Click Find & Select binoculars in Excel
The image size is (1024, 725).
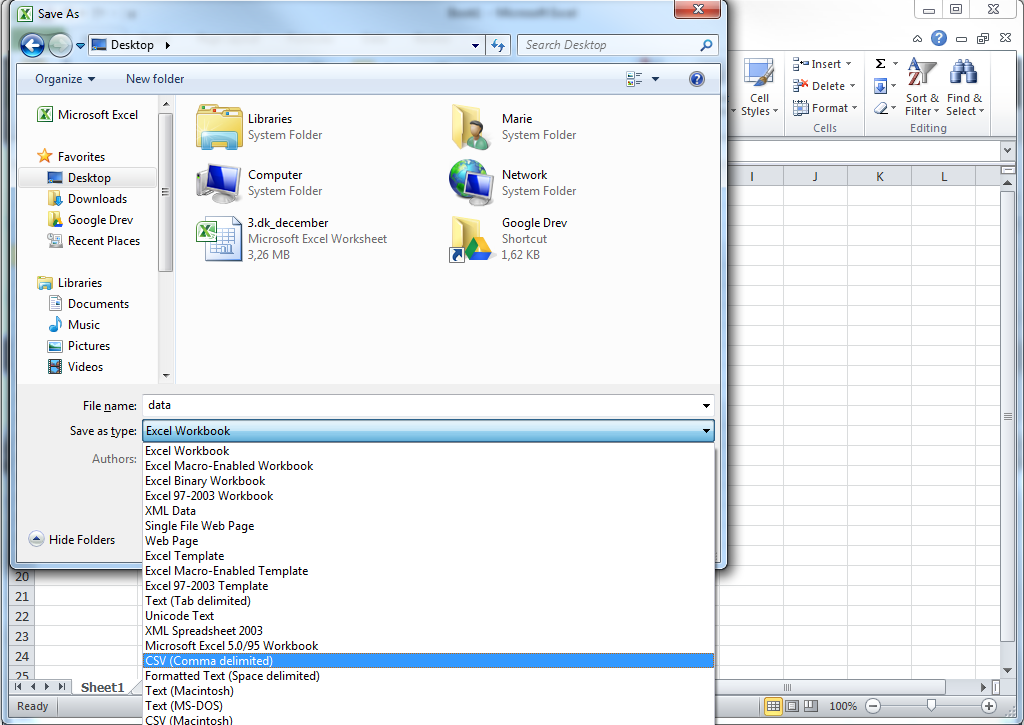965,88
